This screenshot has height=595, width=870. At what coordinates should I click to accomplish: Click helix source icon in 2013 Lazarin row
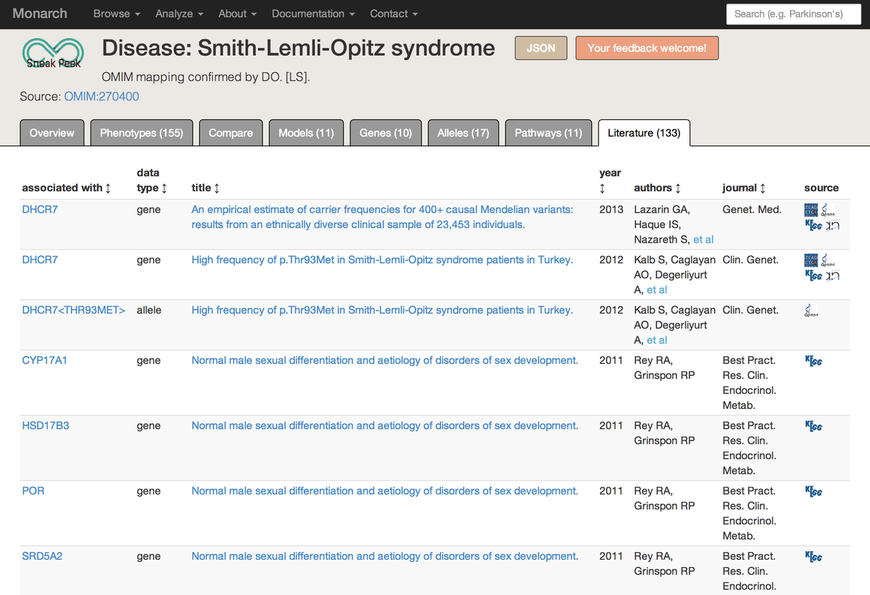tap(827, 210)
